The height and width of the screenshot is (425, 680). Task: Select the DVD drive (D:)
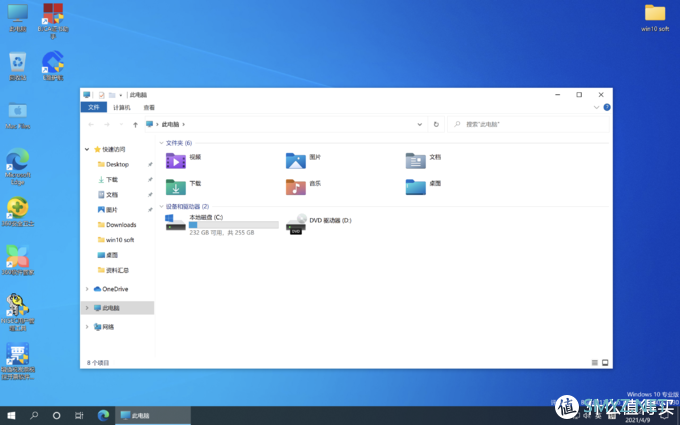point(319,224)
